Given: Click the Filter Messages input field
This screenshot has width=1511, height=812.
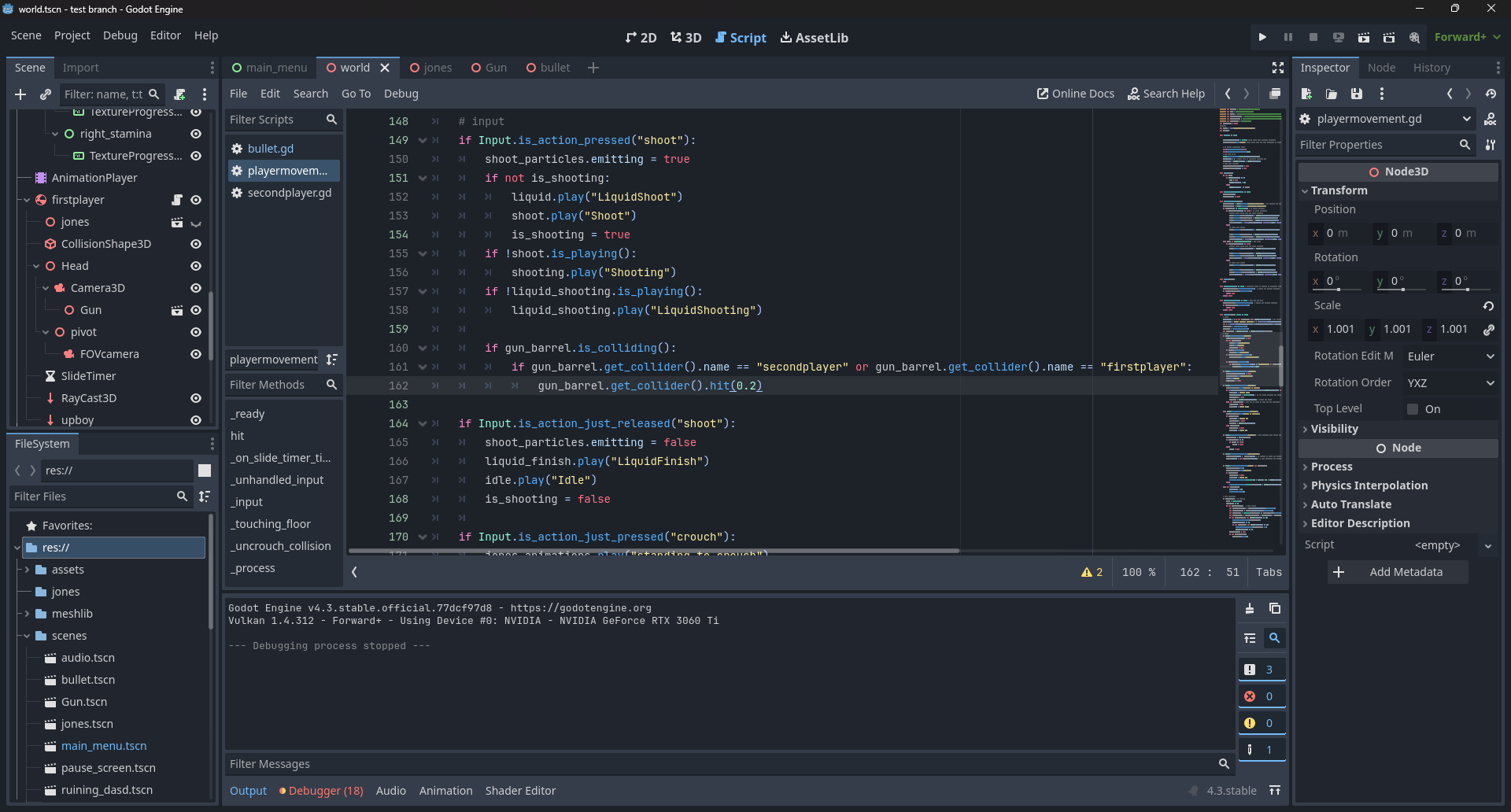Looking at the screenshot, I should pos(721,764).
